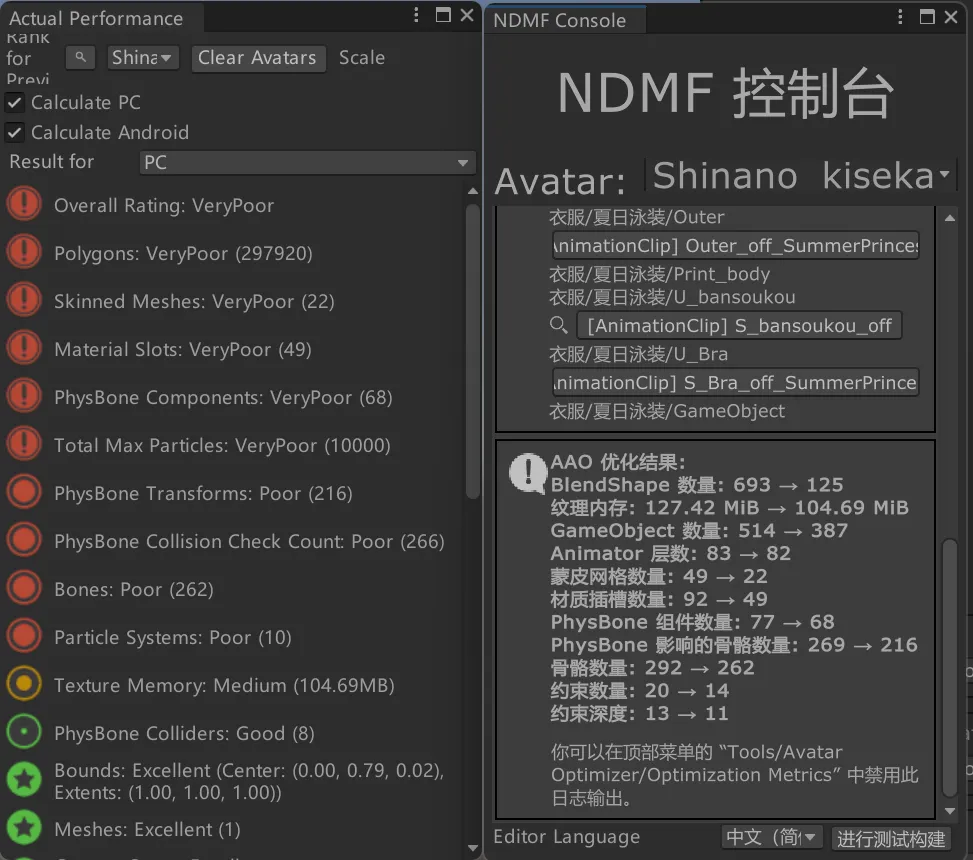Click the Scale label in Actual Performance

point(362,58)
